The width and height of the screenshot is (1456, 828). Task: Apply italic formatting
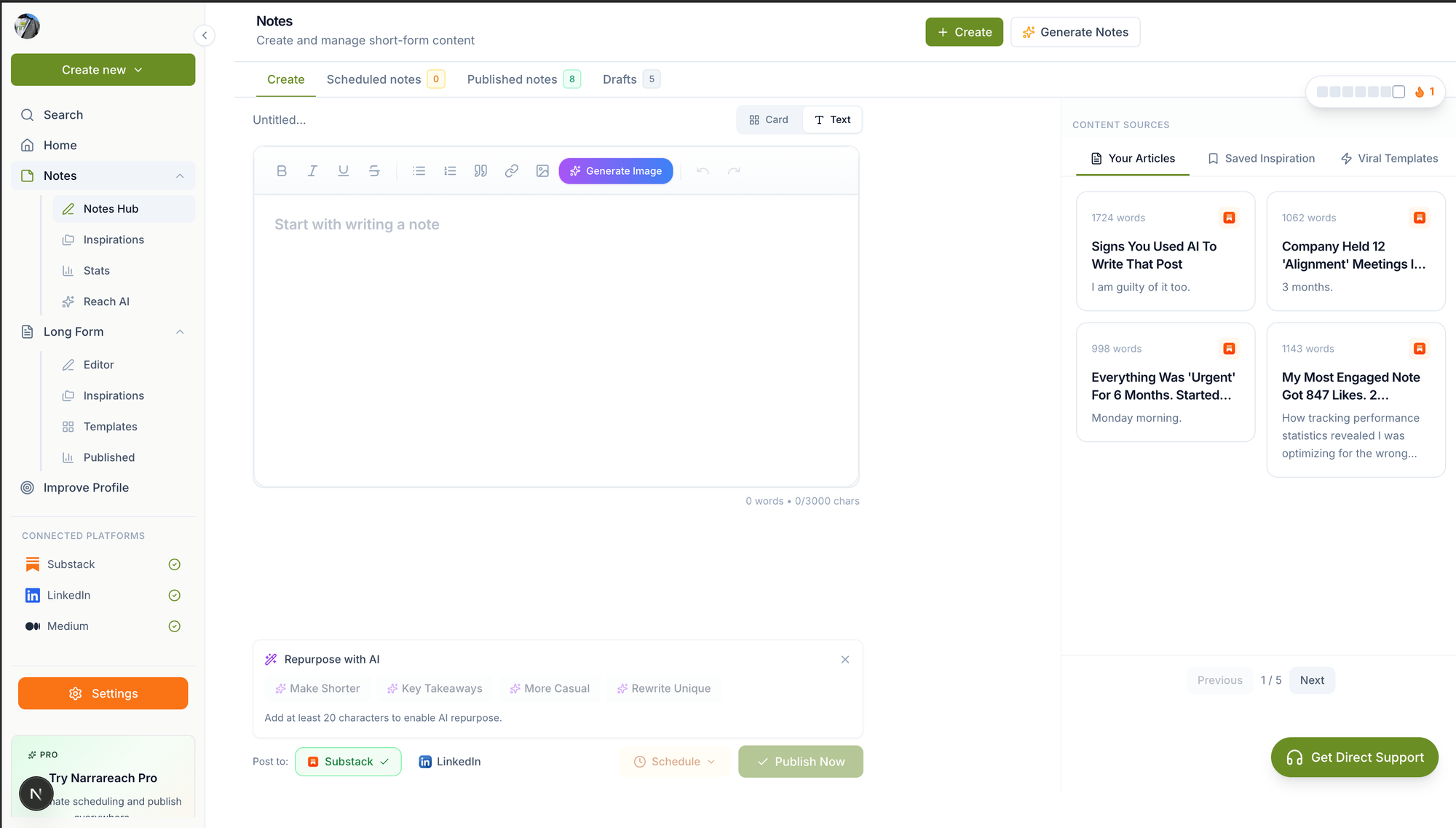point(312,170)
